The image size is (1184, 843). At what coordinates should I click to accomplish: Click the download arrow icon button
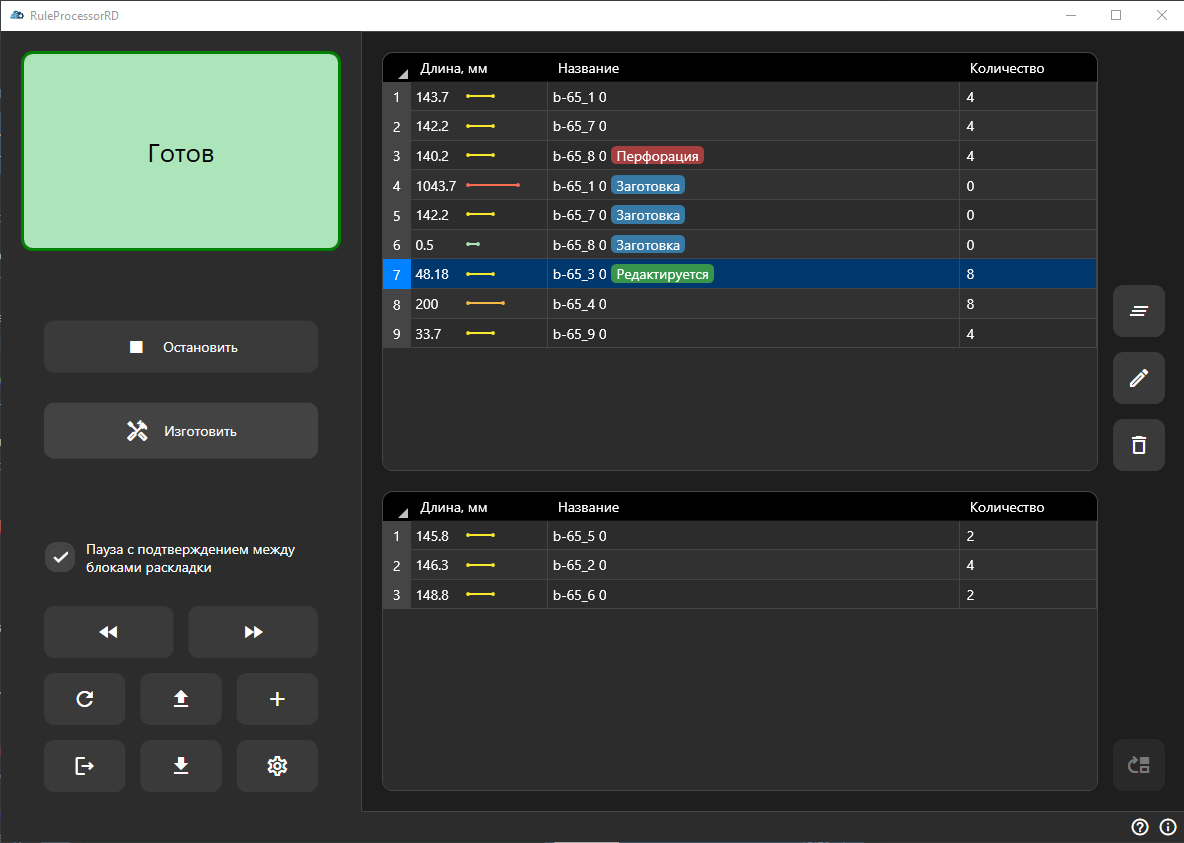pos(181,766)
